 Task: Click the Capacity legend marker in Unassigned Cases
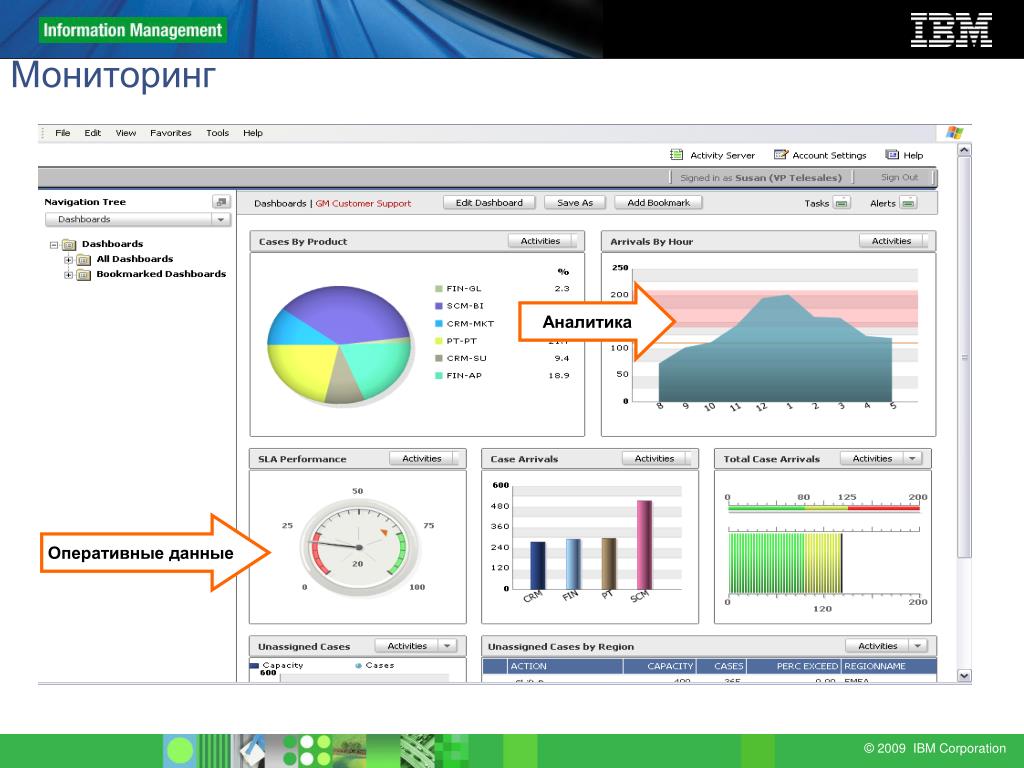coord(255,665)
